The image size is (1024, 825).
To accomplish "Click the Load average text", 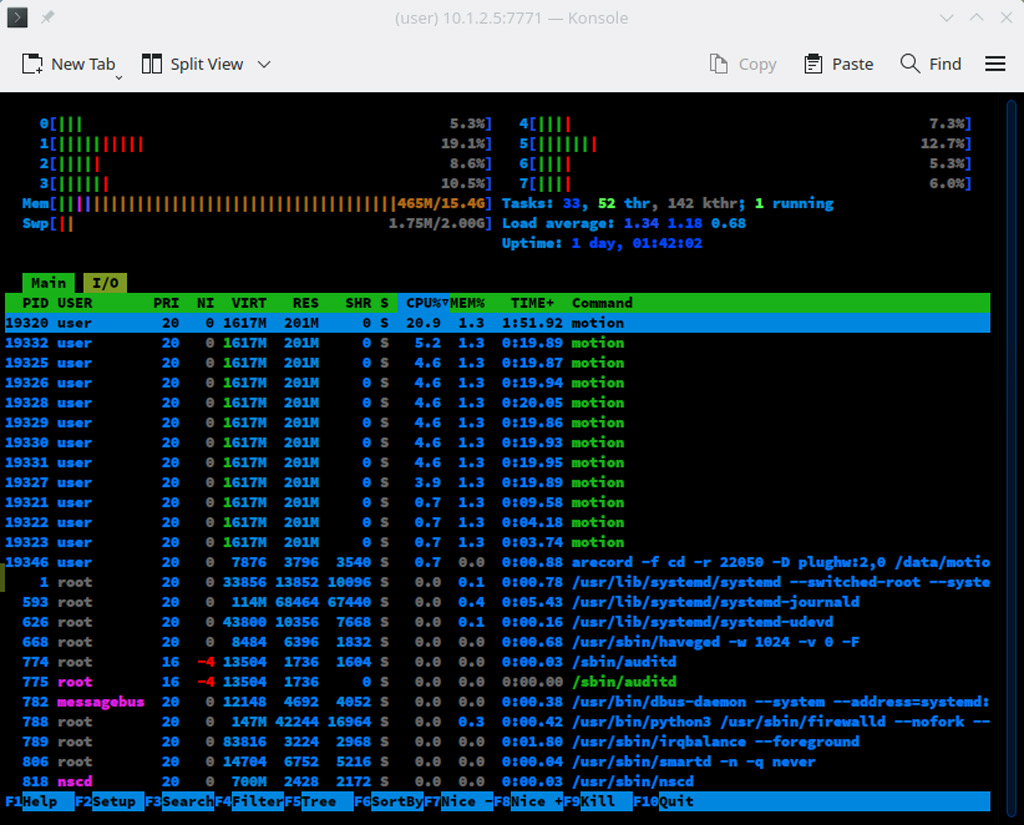I will pyautogui.click(x=624, y=223).
